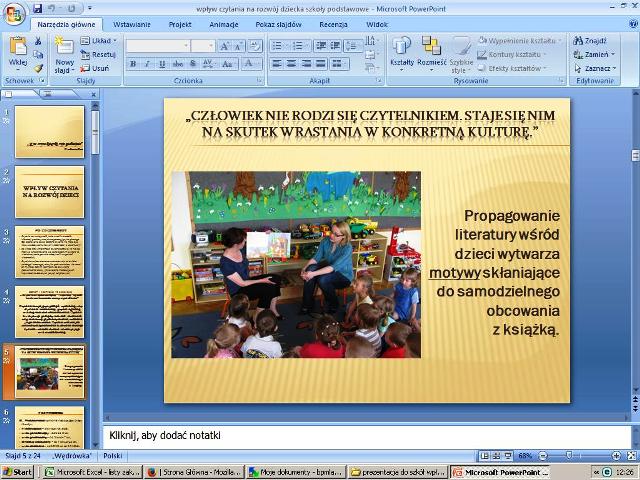Switch to the Animacje tab
The image size is (640, 480).
pos(224,24)
